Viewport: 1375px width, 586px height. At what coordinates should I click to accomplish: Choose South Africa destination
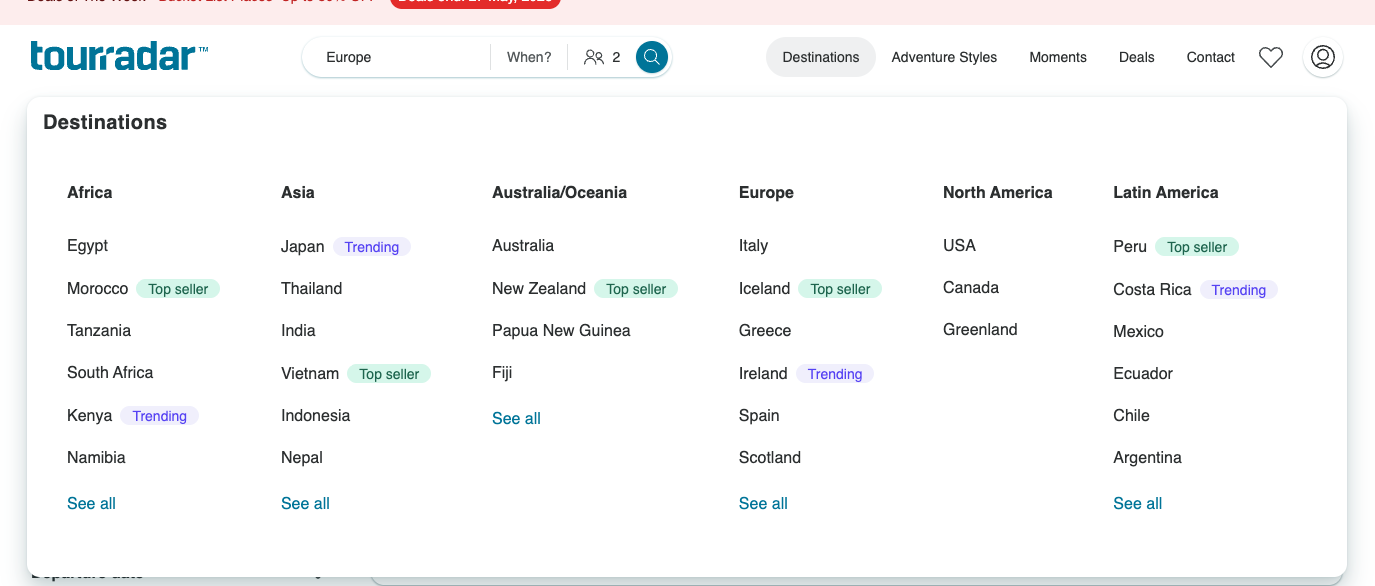pyautogui.click(x=110, y=372)
